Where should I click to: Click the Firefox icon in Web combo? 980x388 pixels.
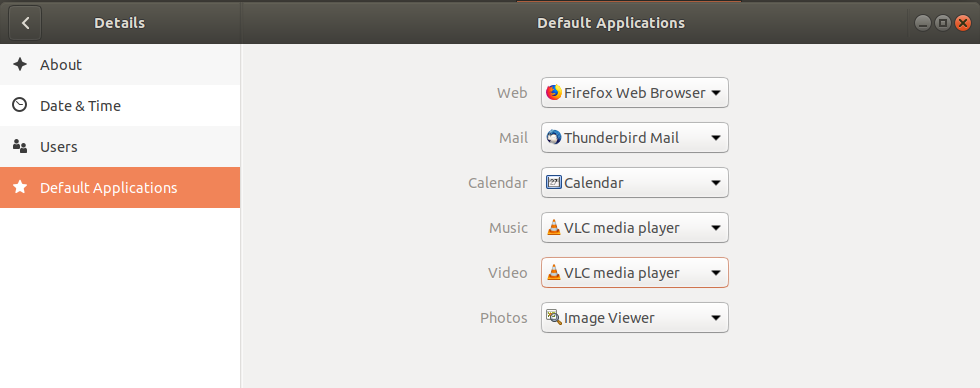[554, 92]
